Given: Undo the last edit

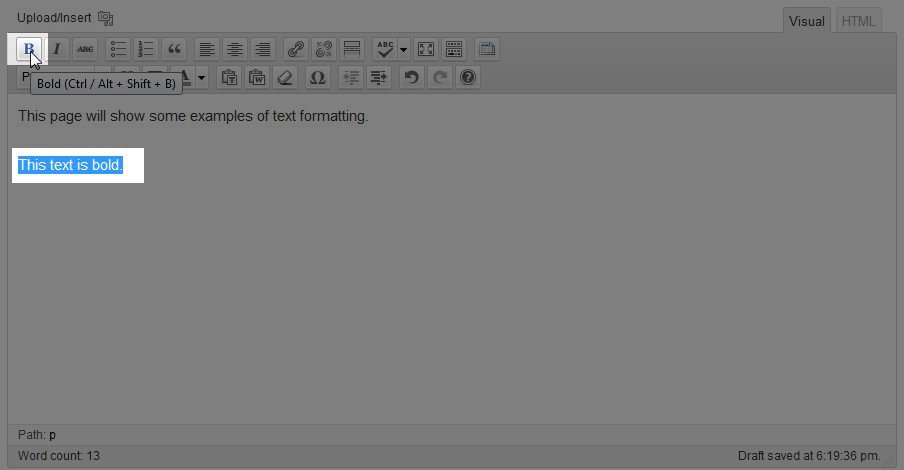Looking at the screenshot, I should point(411,77).
